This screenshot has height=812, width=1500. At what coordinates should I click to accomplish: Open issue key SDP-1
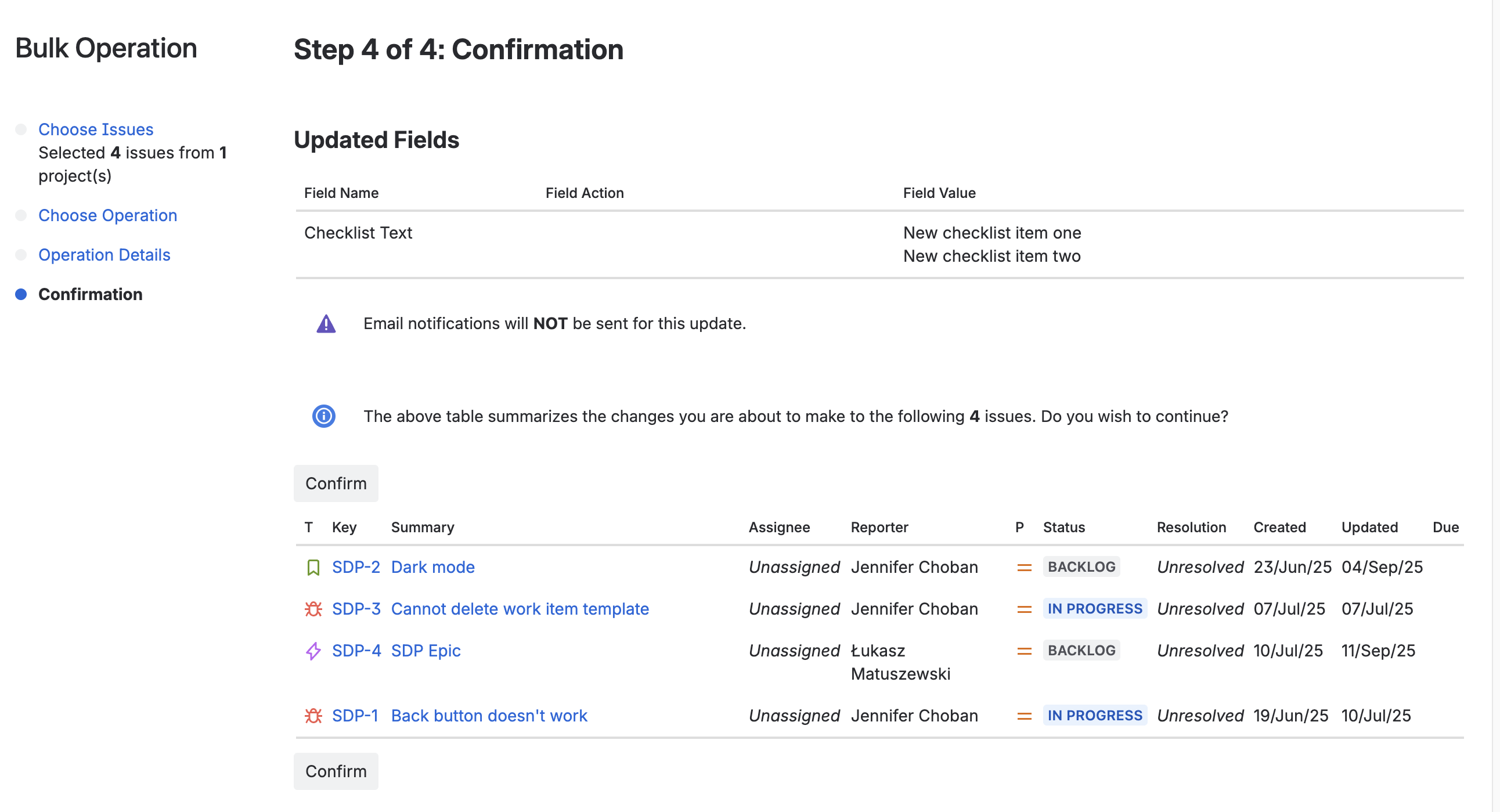click(355, 716)
